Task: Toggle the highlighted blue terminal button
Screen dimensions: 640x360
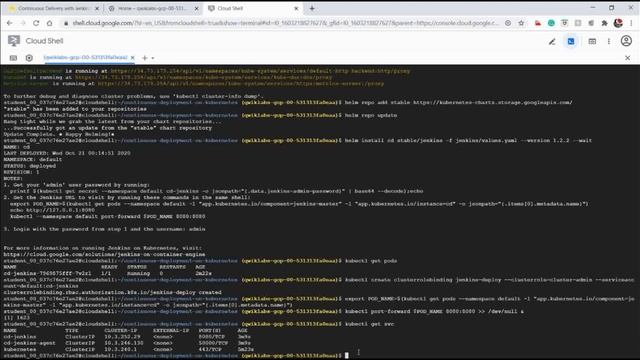Action: tap(571, 41)
